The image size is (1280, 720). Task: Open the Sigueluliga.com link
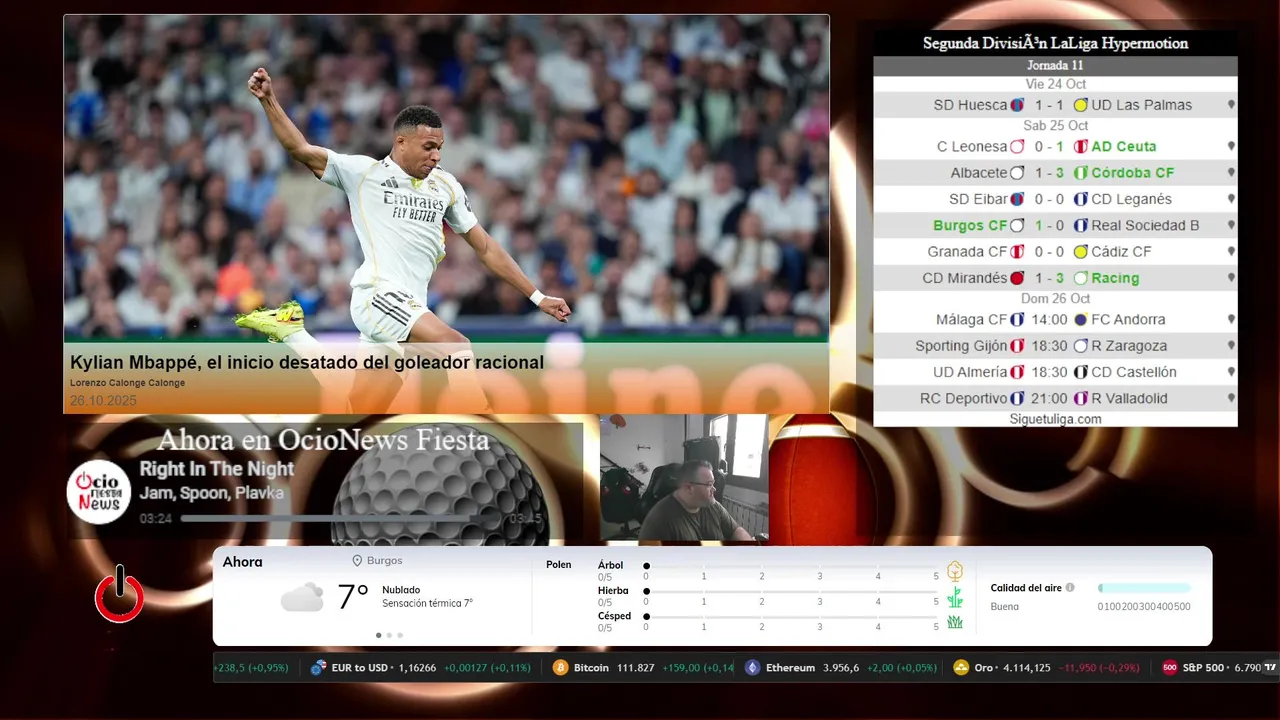(x=1055, y=419)
